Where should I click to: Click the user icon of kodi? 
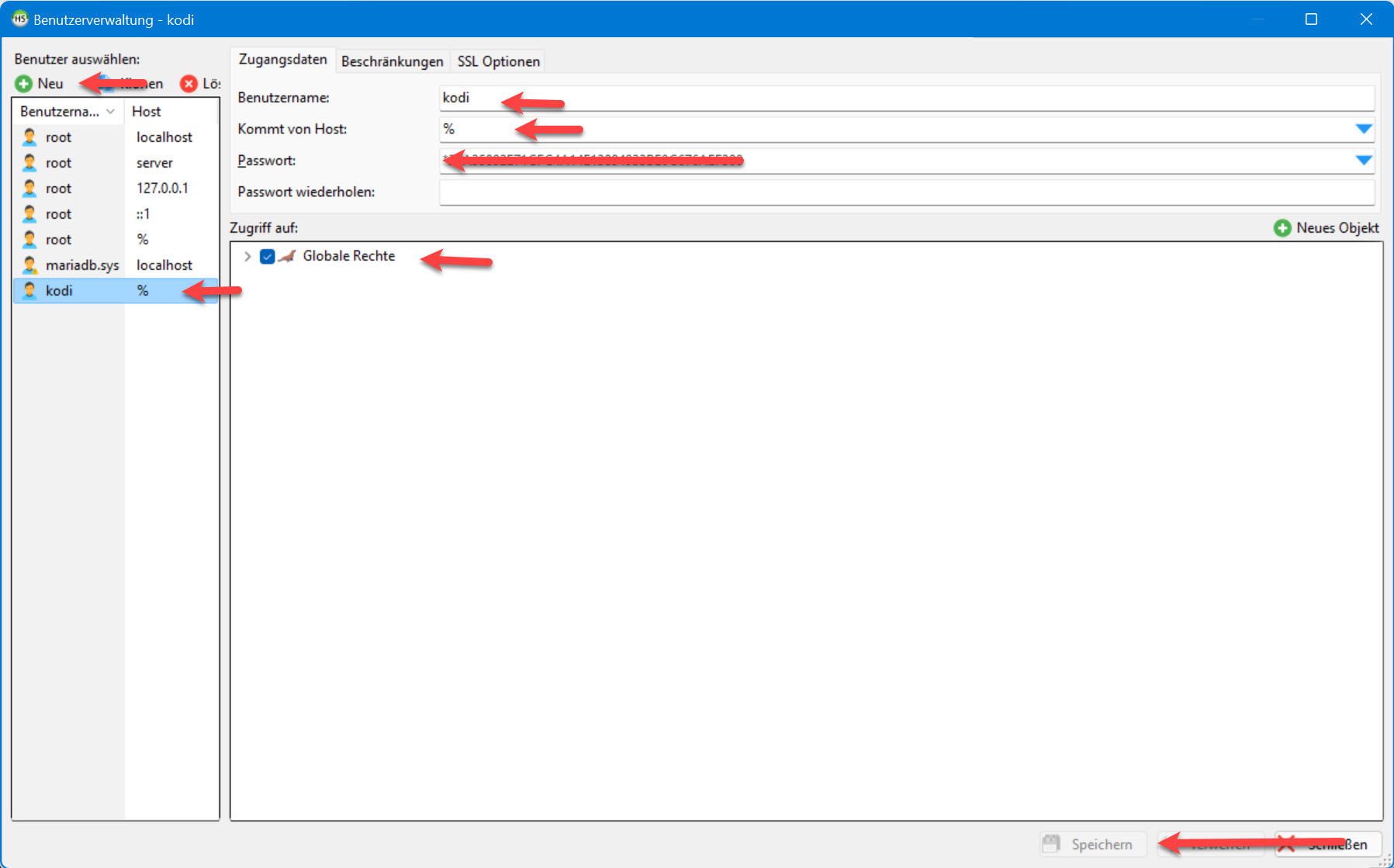pyautogui.click(x=29, y=291)
